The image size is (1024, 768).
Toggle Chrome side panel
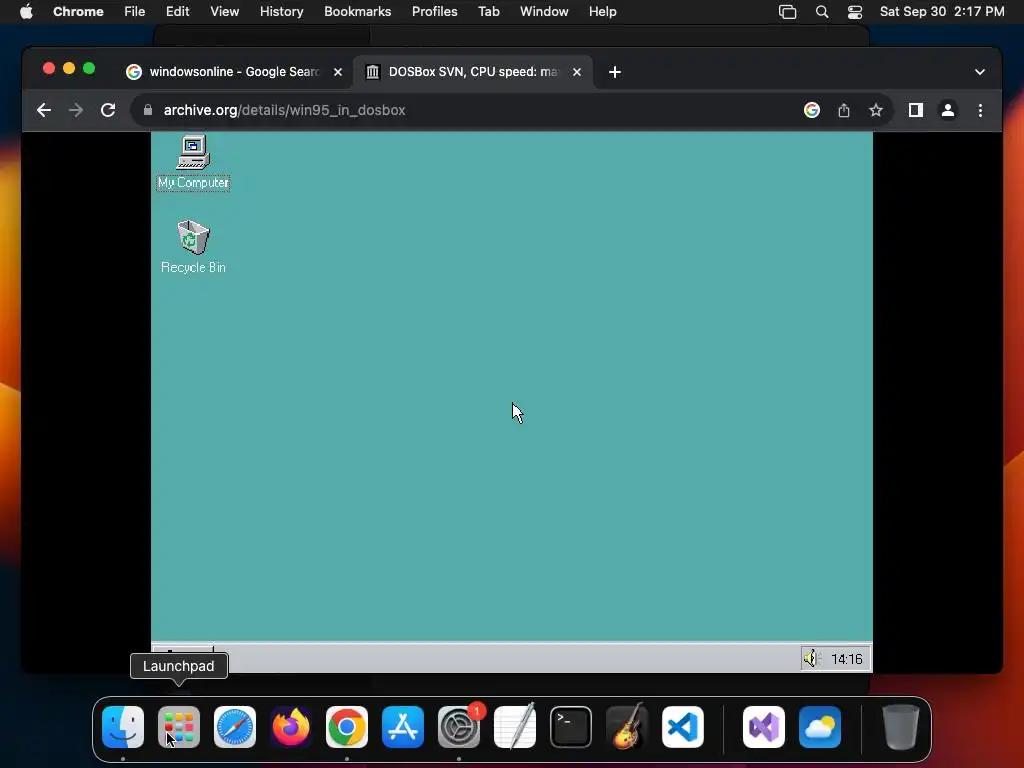point(916,110)
